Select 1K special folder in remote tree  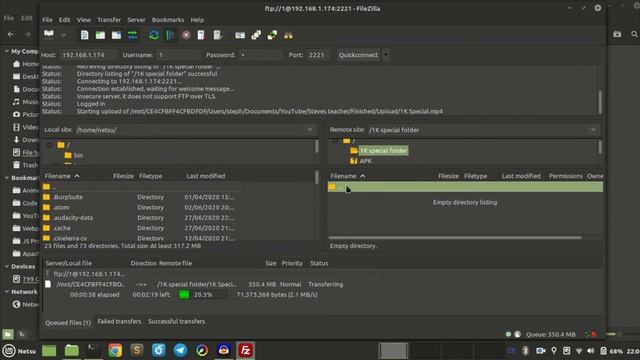[383, 151]
